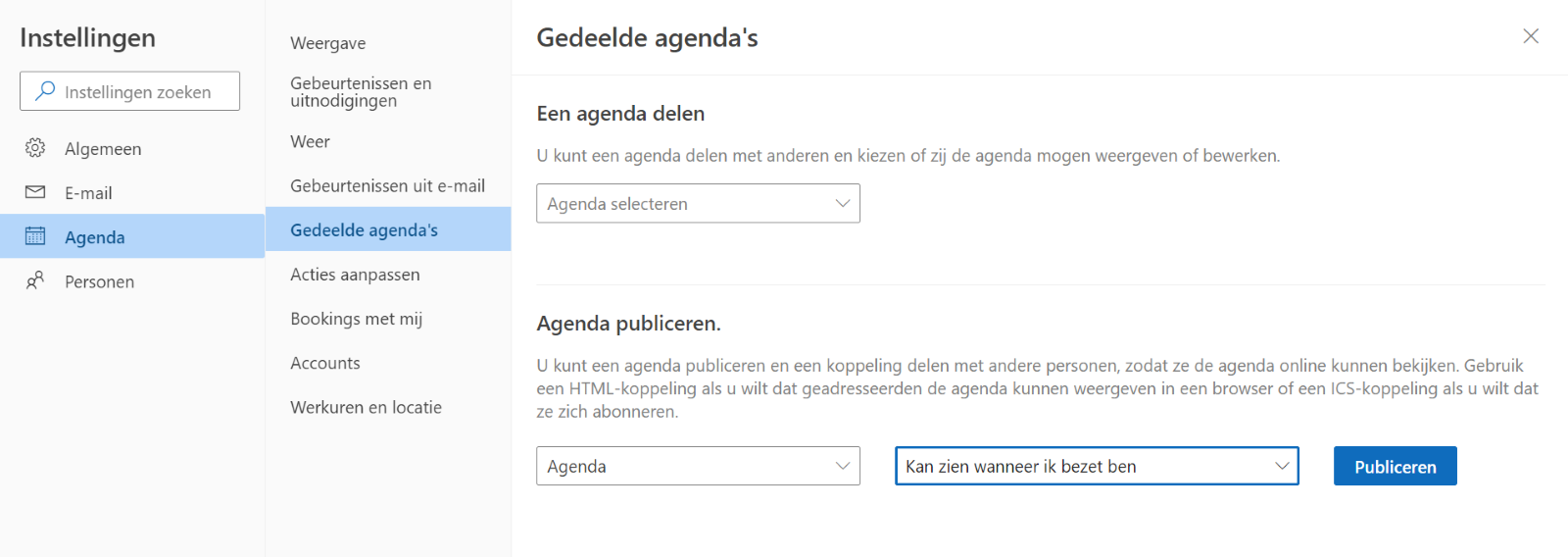Expand the Agenda selecteren dropdown
Image resolution: width=1568 pixels, height=557 pixels.
pos(698,203)
